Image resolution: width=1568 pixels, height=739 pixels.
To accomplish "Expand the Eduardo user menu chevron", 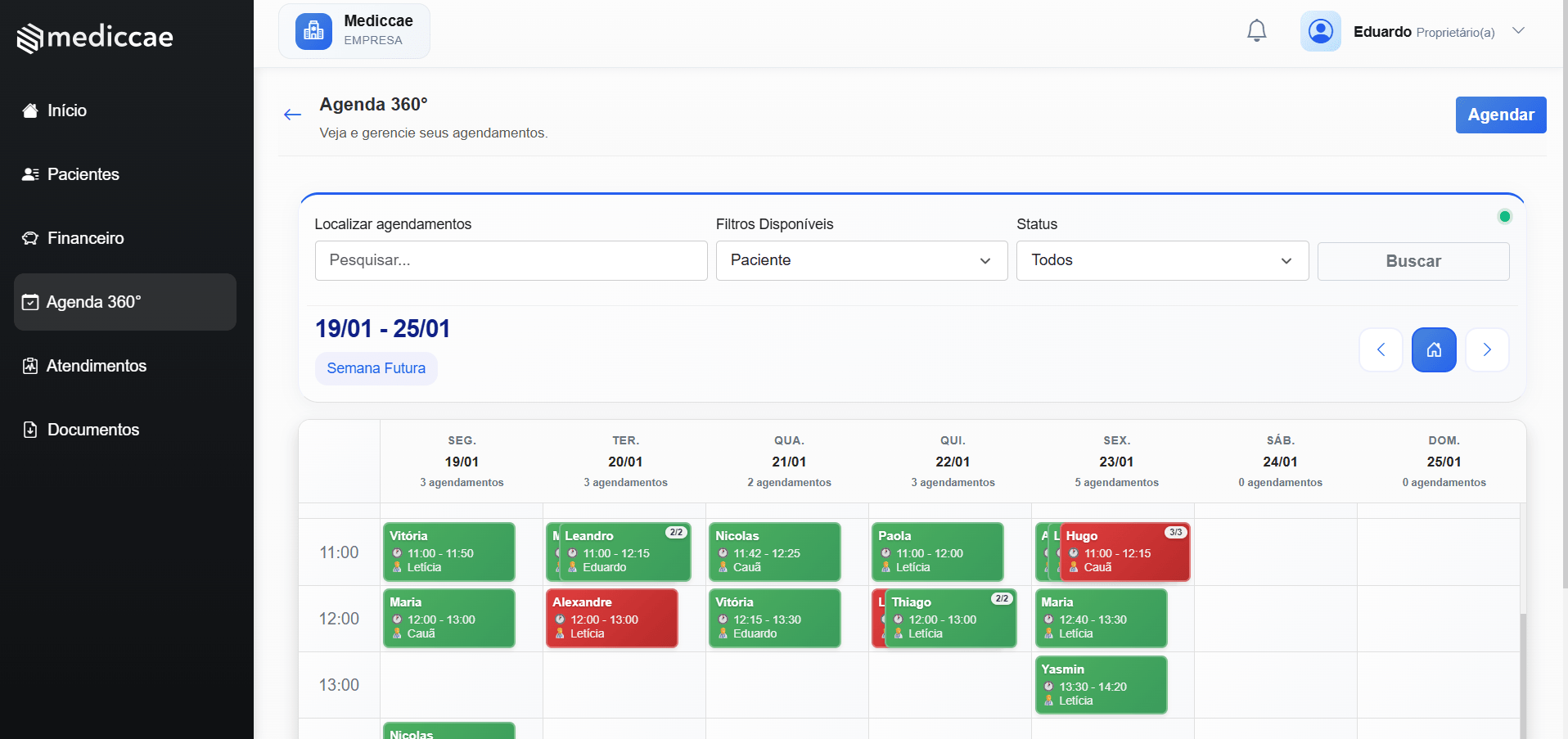I will coord(1518,31).
